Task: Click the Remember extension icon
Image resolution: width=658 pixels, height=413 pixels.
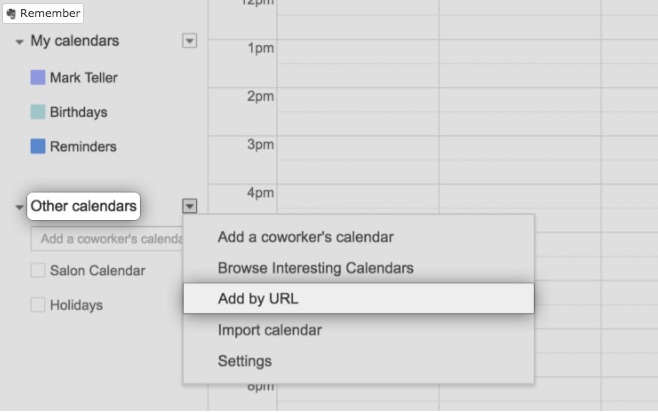Action: (11, 14)
